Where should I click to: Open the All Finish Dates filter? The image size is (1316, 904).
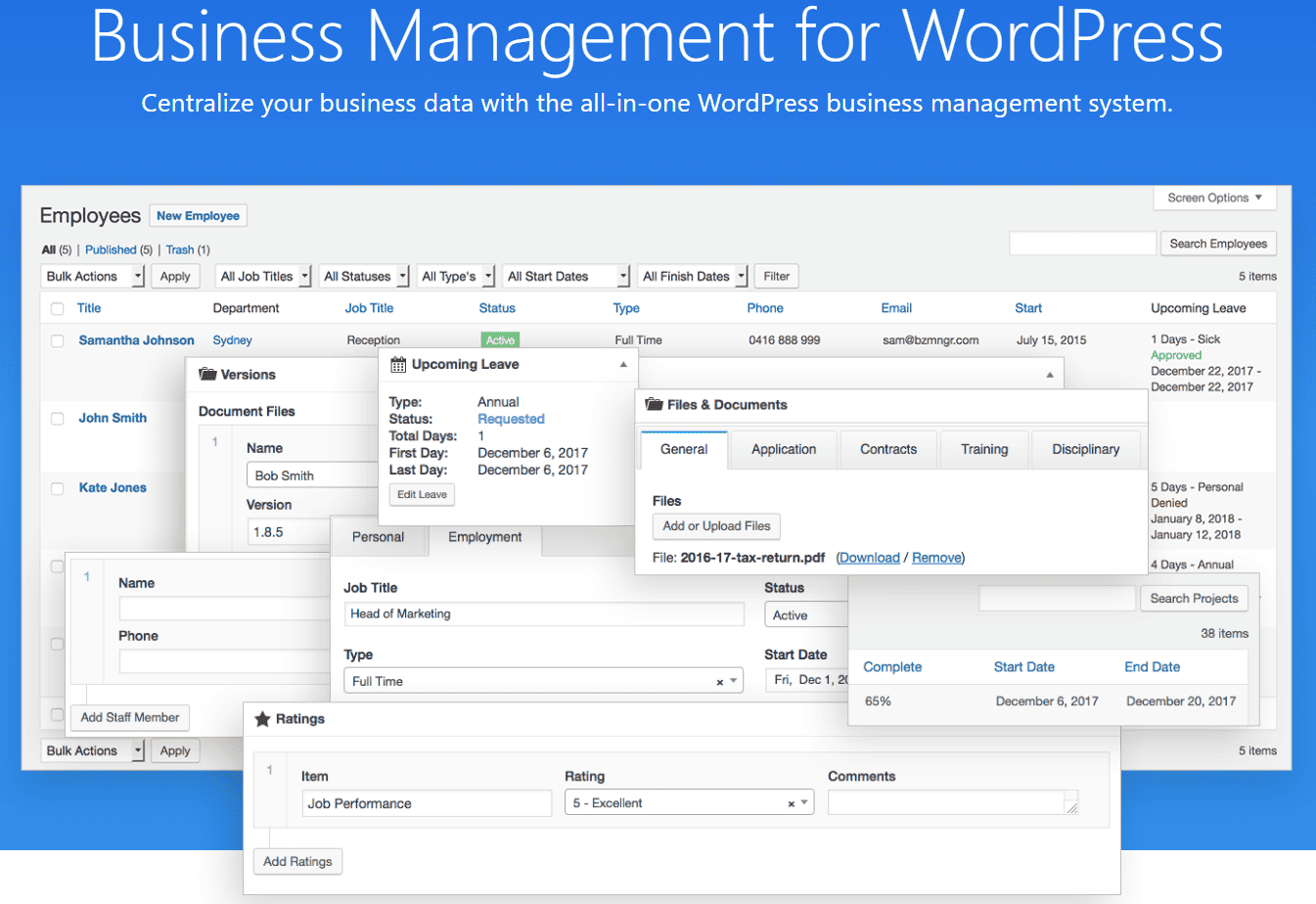[x=693, y=277]
